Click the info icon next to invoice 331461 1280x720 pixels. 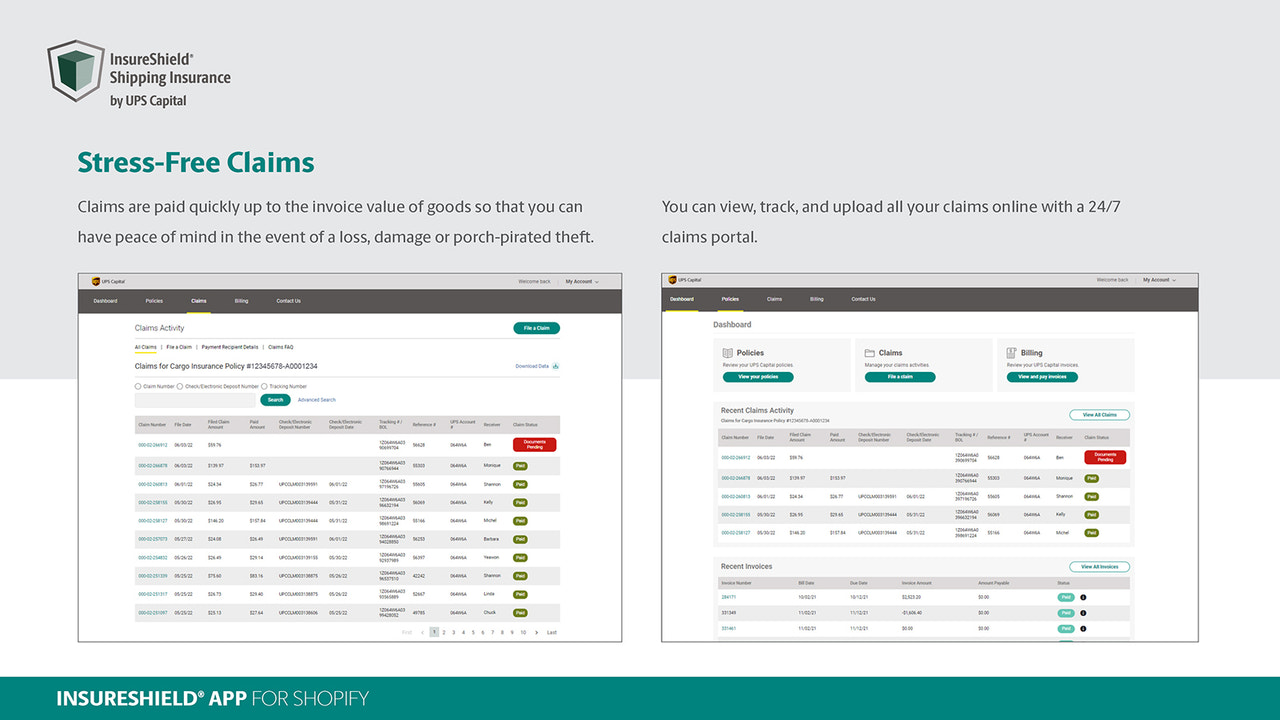(1084, 627)
